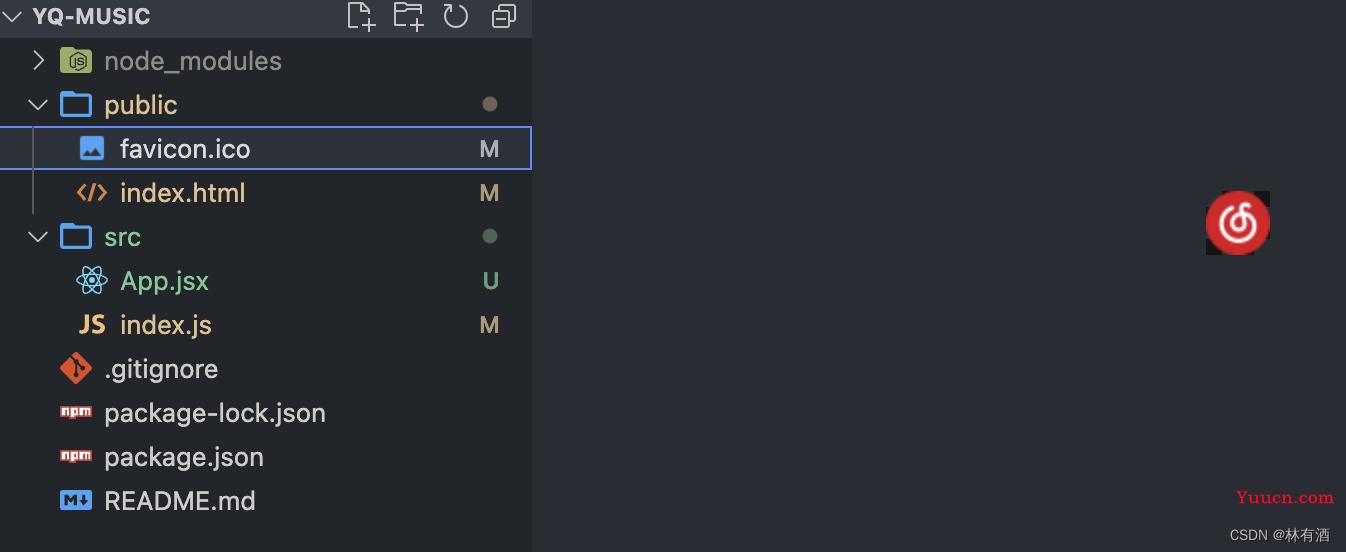
Task: Click the React icon beside App.jsx
Action: pyautogui.click(x=92, y=281)
